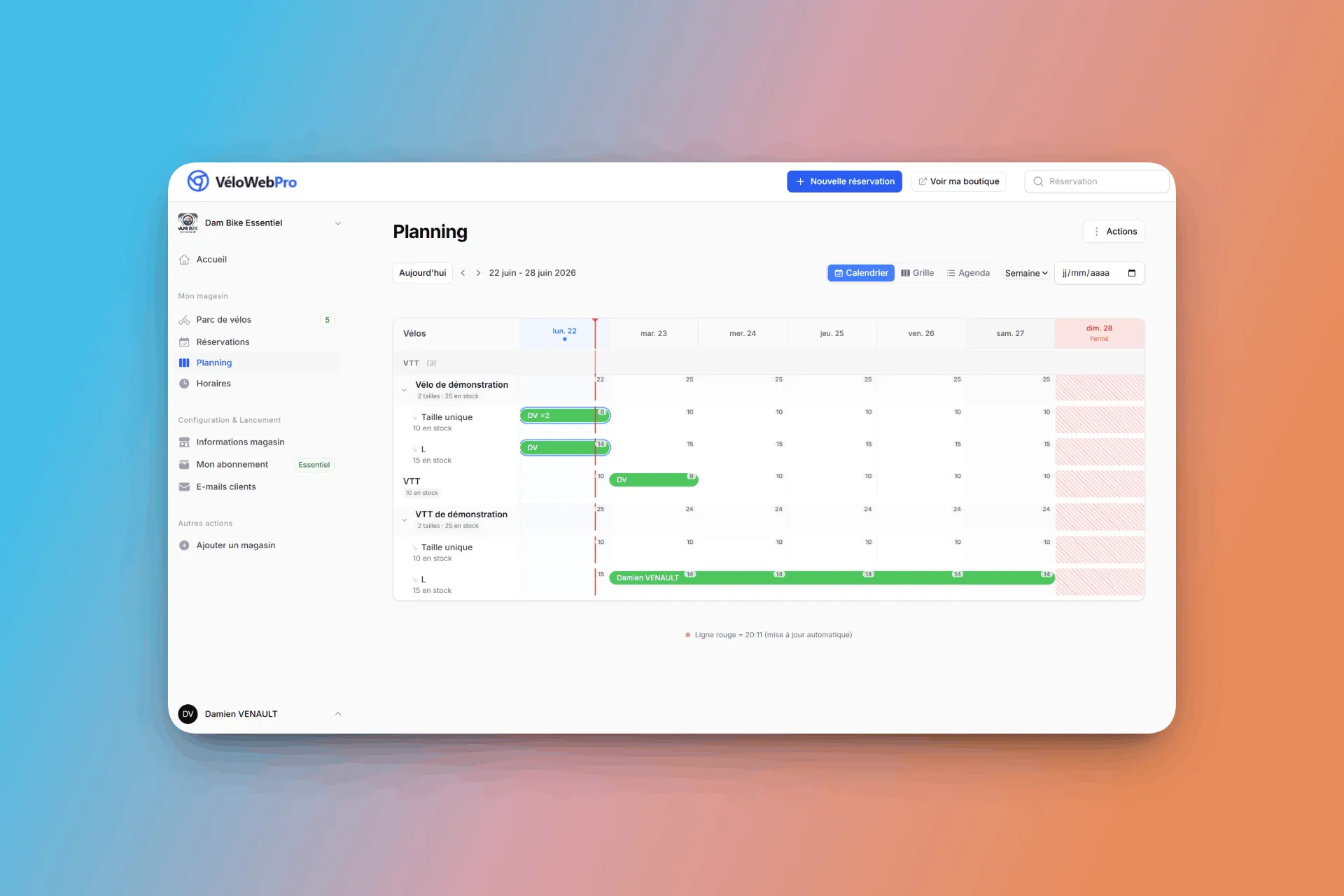Click the Parc de vélos count badge 5

(327, 320)
